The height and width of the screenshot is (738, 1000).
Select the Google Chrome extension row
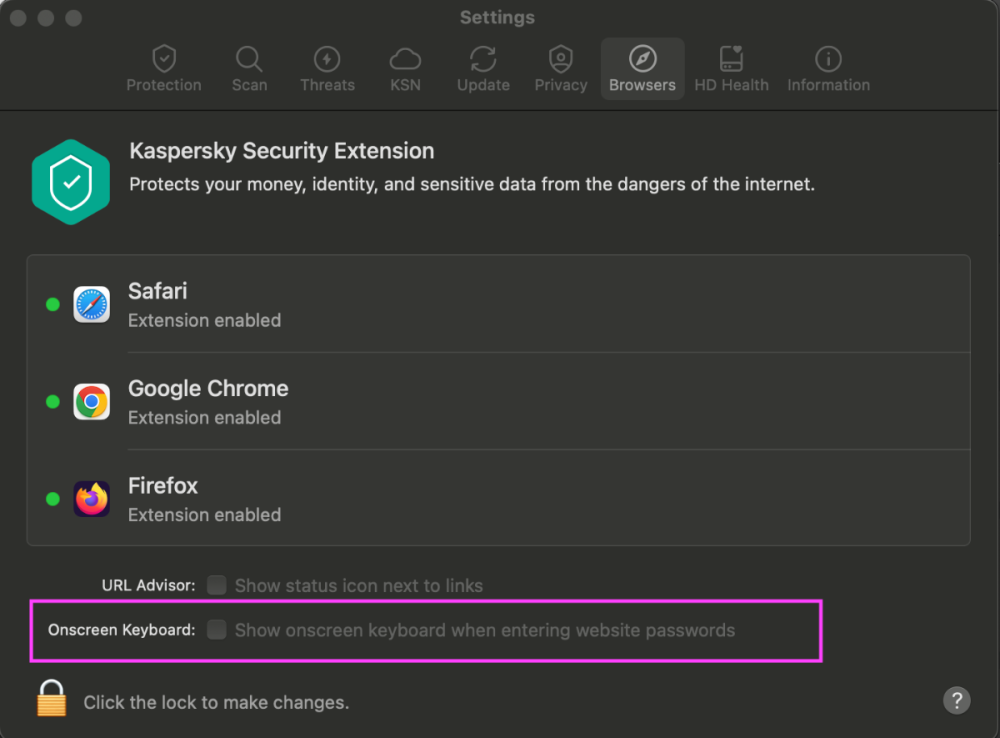(x=498, y=401)
